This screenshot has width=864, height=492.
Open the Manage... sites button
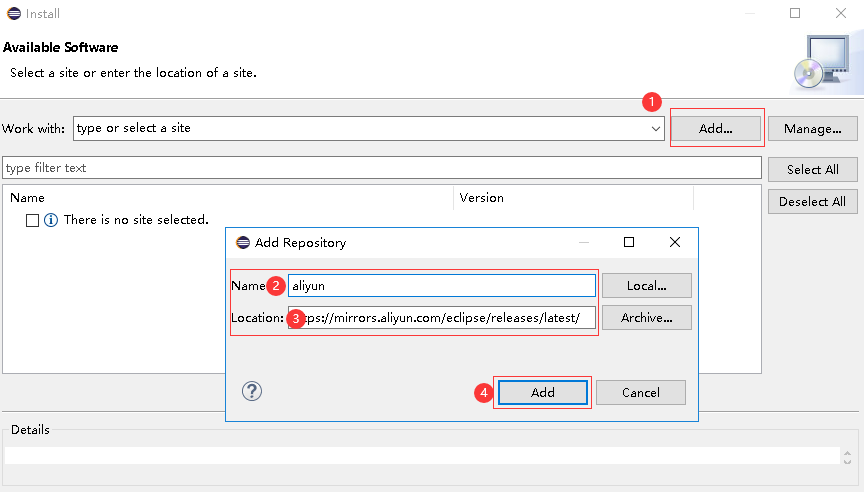point(813,128)
